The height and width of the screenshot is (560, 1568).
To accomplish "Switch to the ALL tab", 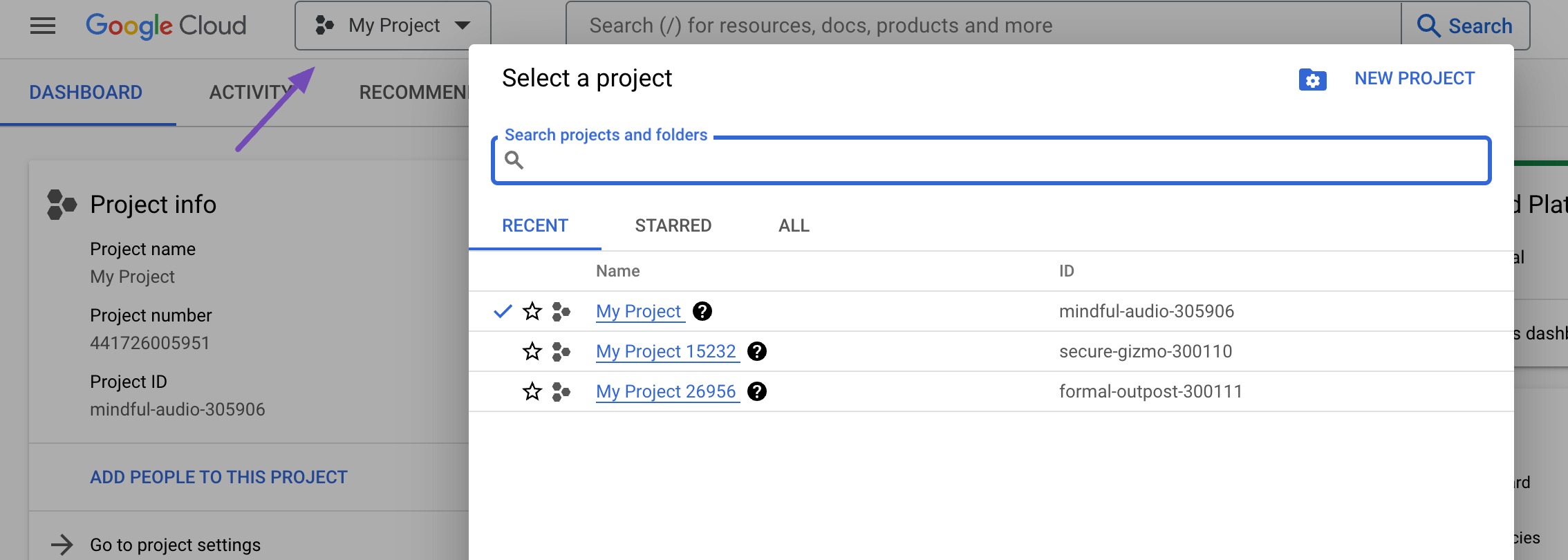I will (794, 225).
